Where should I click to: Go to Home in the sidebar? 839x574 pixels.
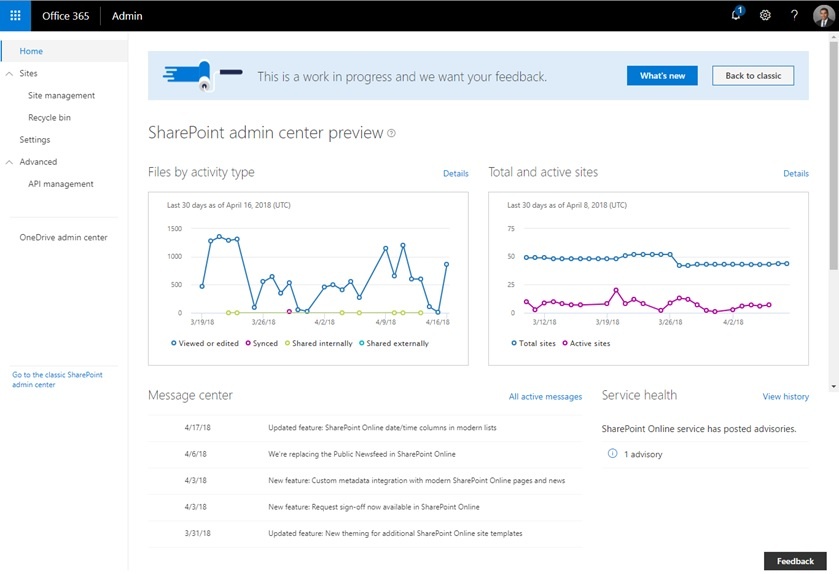[31, 51]
